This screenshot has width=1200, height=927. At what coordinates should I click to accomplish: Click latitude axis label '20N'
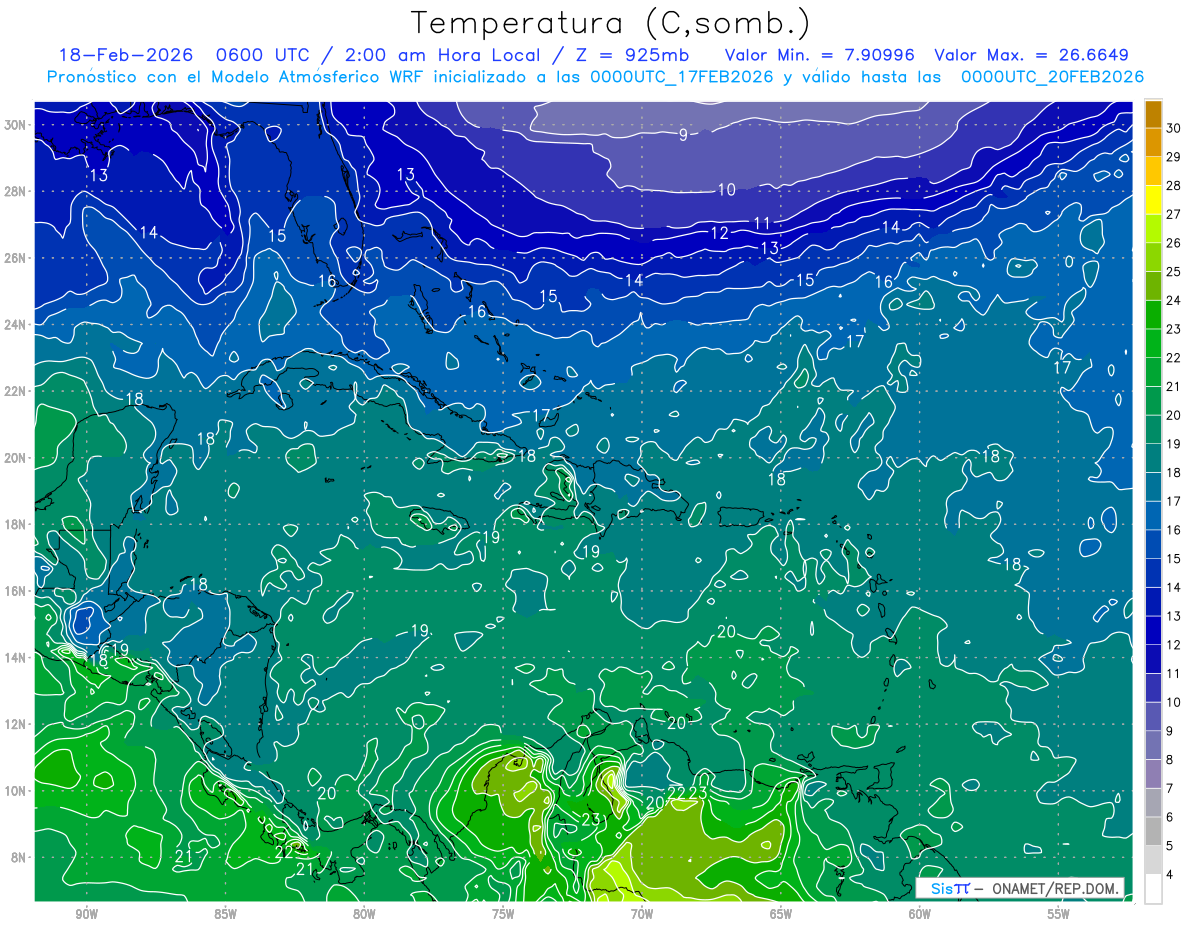[x=17, y=458]
